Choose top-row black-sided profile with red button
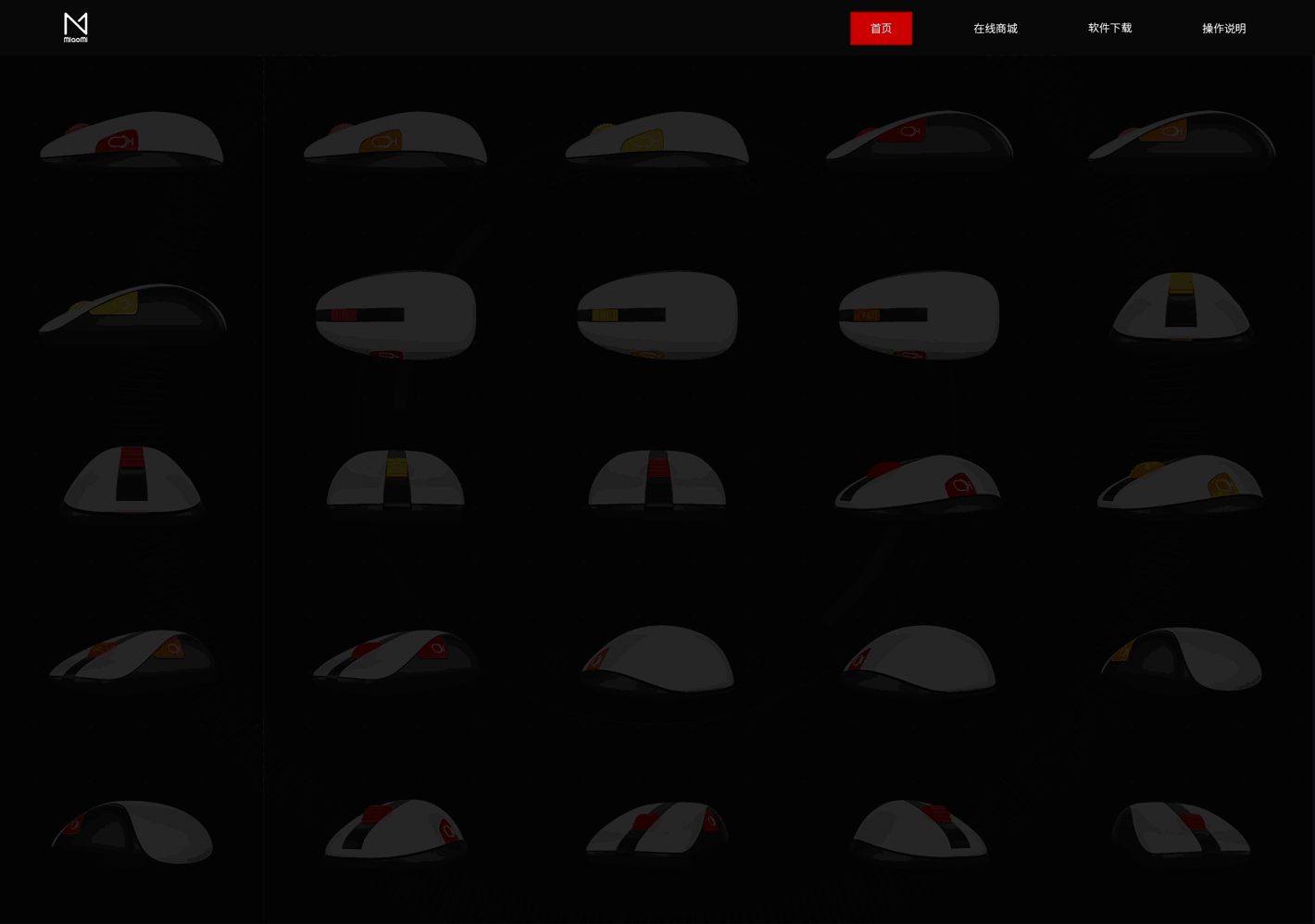This screenshot has width=1315, height=924. pyautogui.click(x=920, y=140)
